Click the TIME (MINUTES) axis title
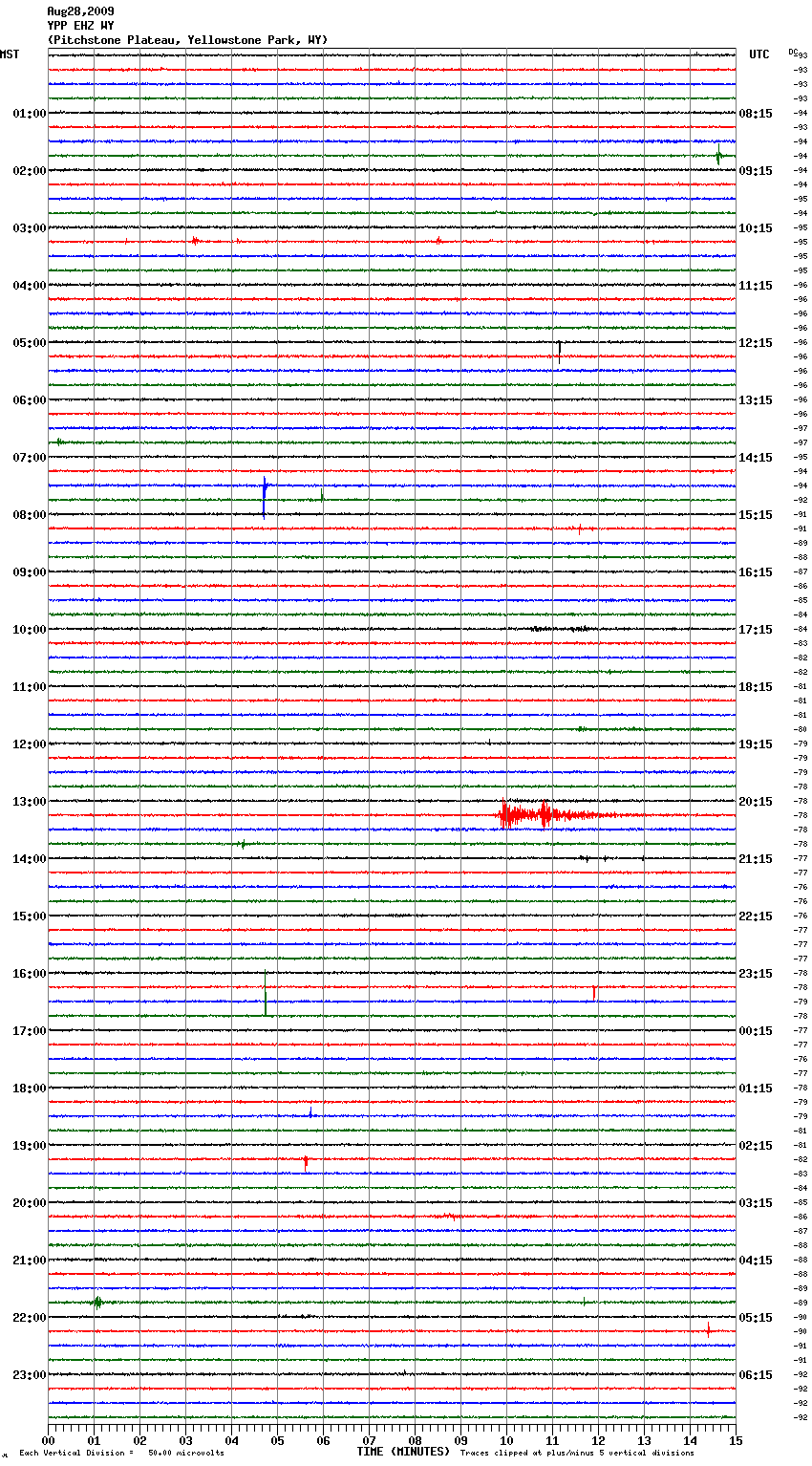Image resolution: width=812 pixels, height=1466 pixels. pos(403,1452)
